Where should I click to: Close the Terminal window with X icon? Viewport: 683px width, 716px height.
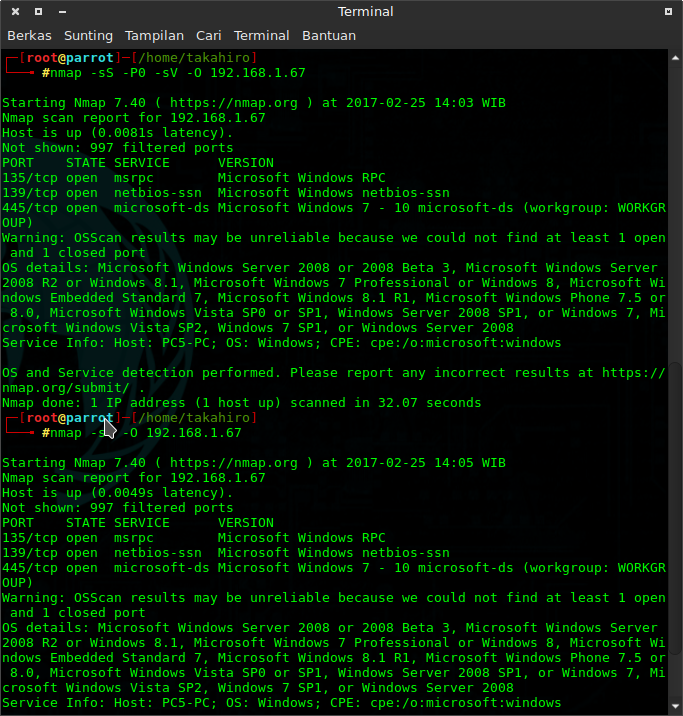click(16, 11)
